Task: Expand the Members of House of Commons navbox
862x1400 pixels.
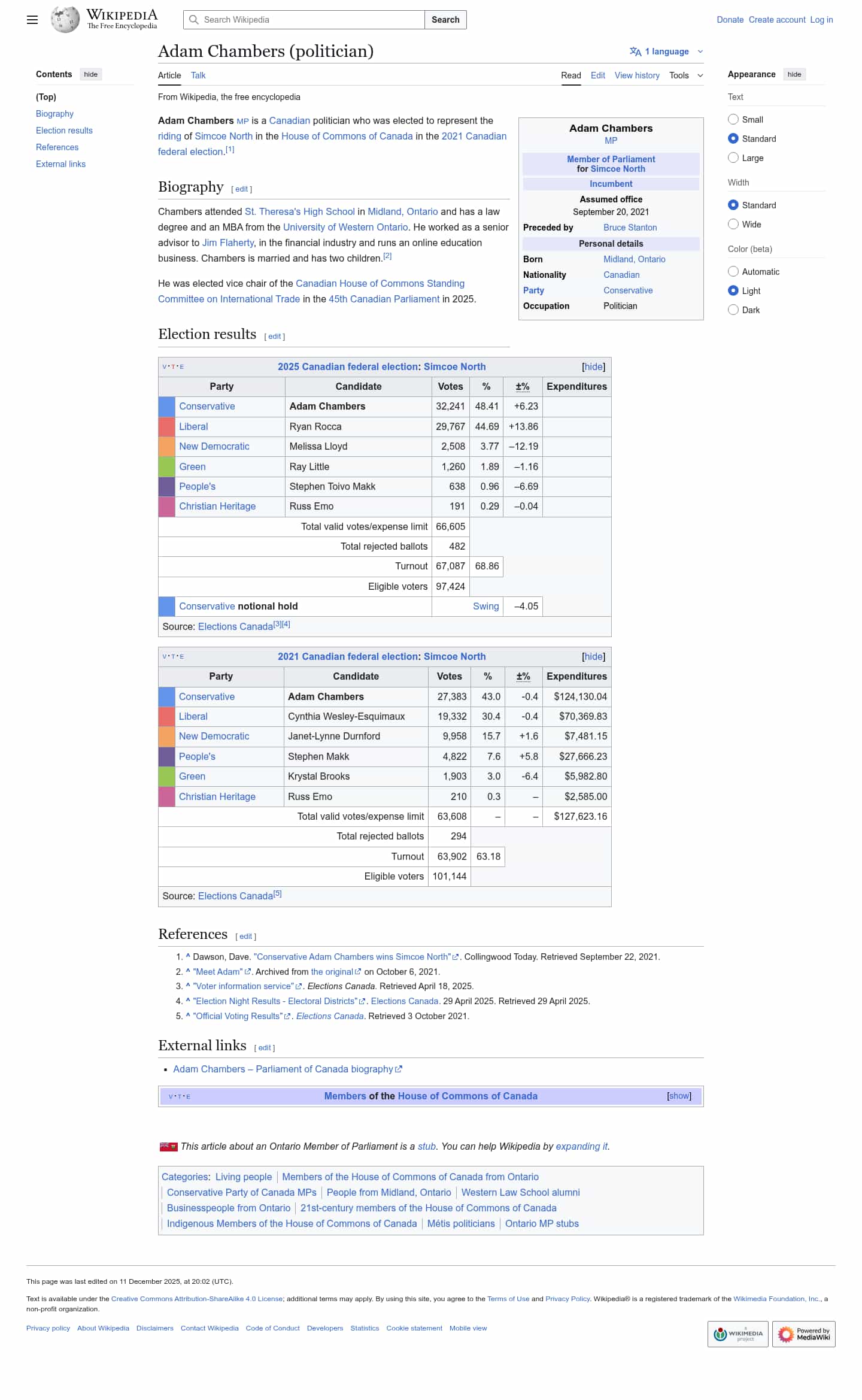Action: 679,1096
